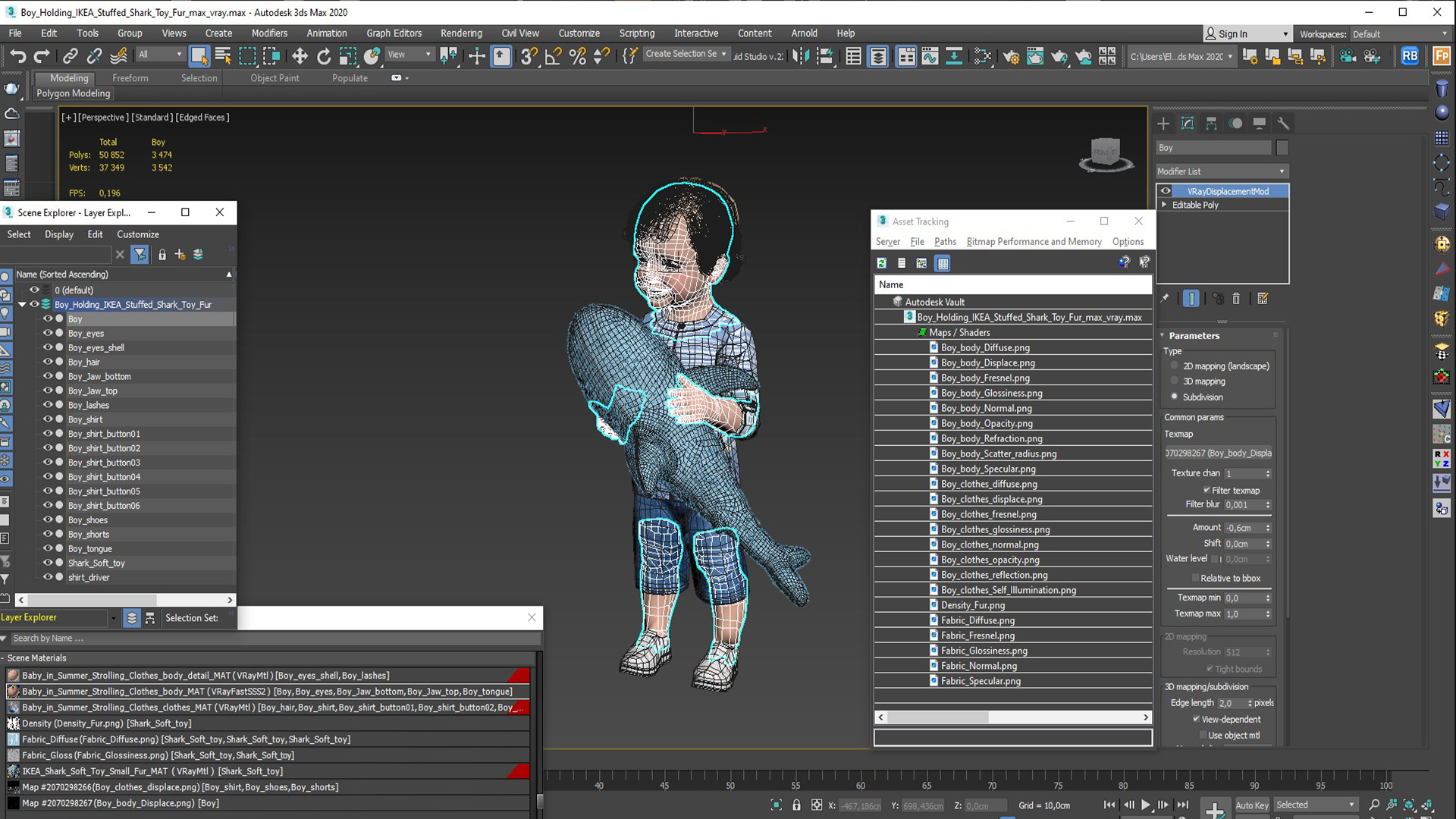Open the Create tab in command panel
Screen dimensions: 1456x819
[x=1163, y=123]
